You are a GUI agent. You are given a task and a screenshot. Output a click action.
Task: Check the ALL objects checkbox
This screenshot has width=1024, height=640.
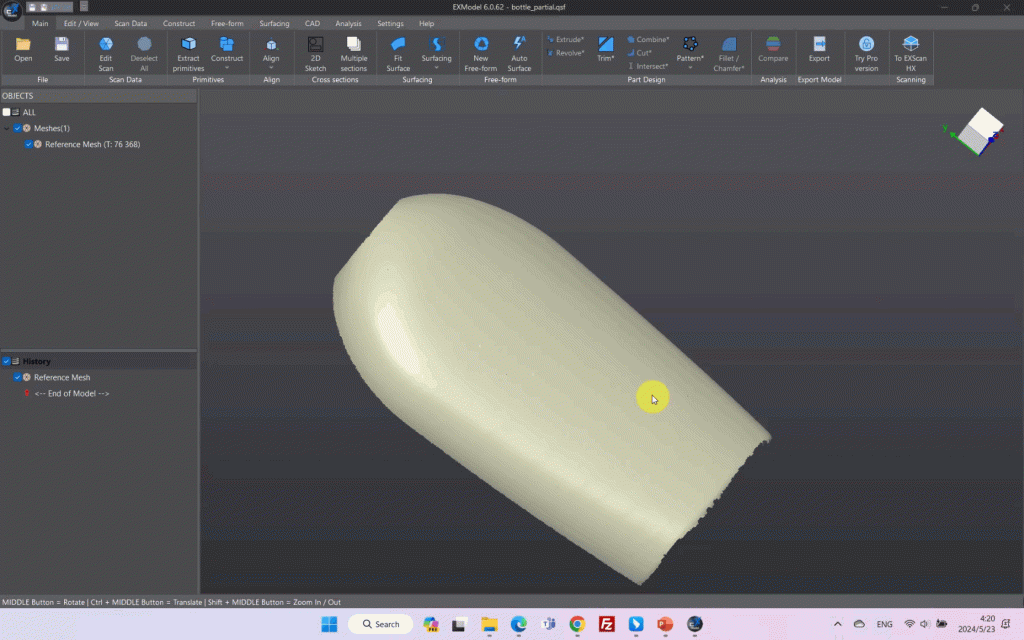point(7,112)
